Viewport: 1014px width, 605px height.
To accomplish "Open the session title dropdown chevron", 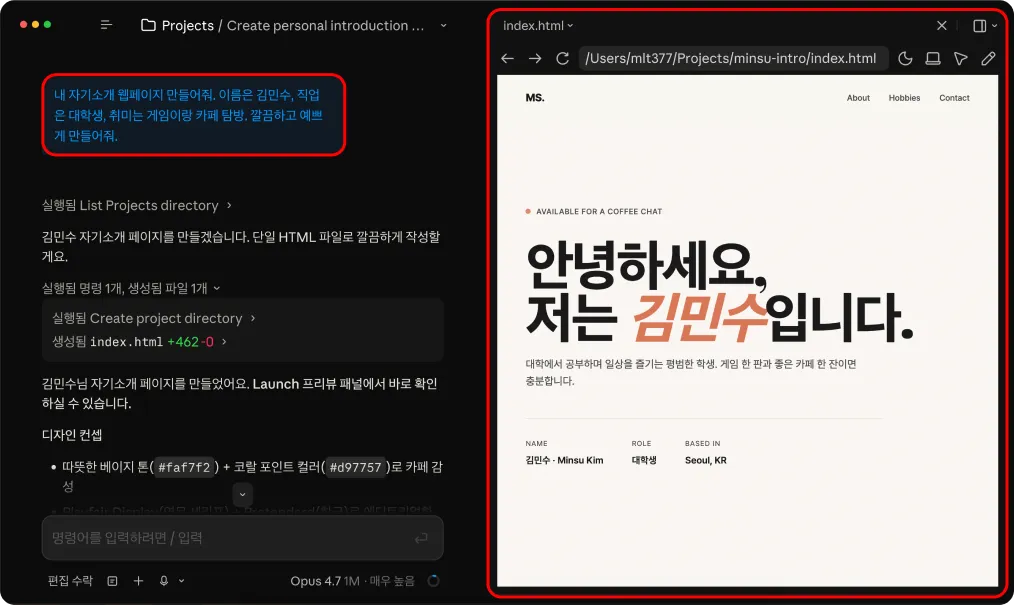I will [444, 25].
